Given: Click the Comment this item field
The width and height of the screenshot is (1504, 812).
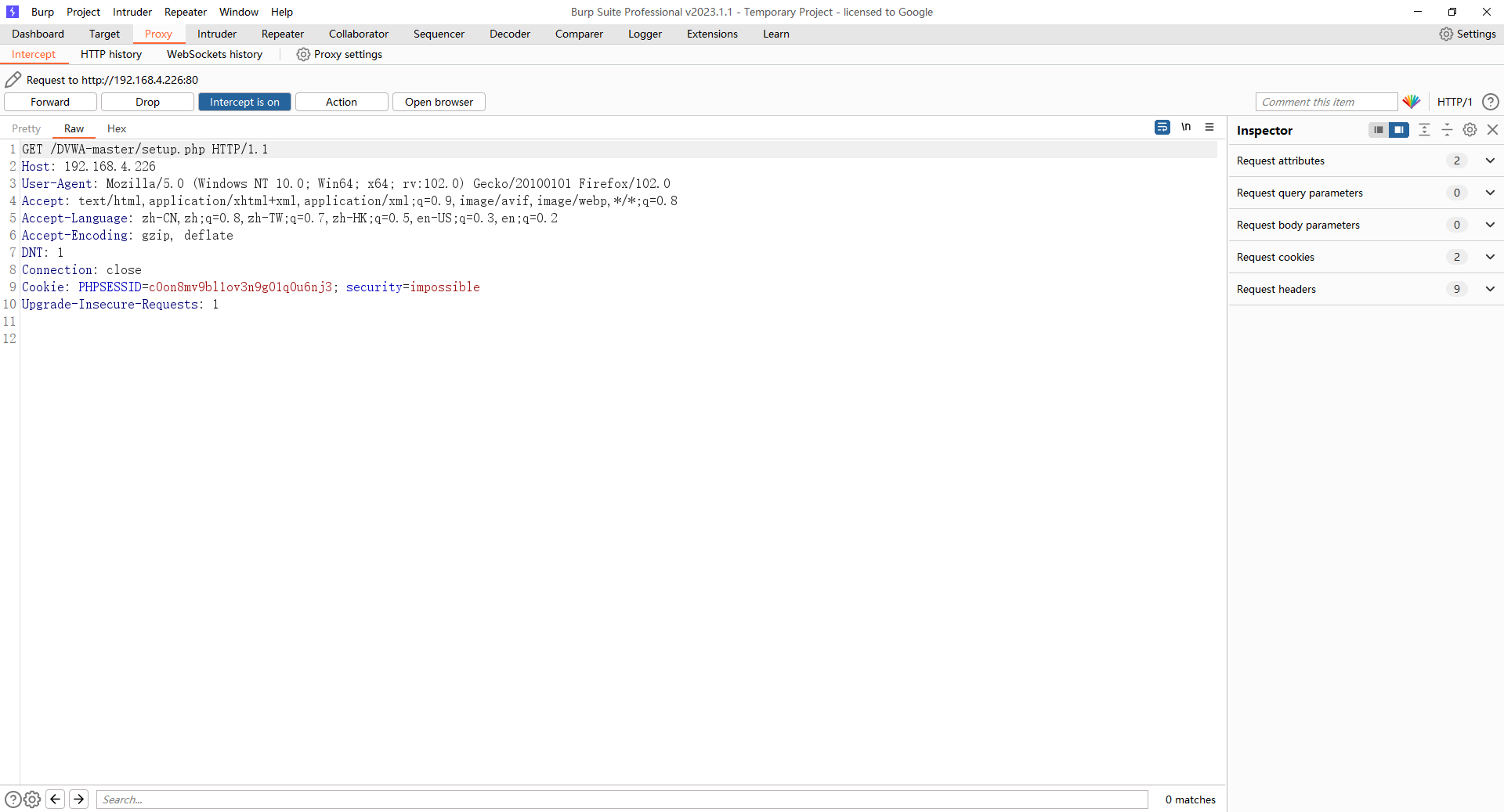Looking at the screenshot, I should click(x=1326, y=102).
